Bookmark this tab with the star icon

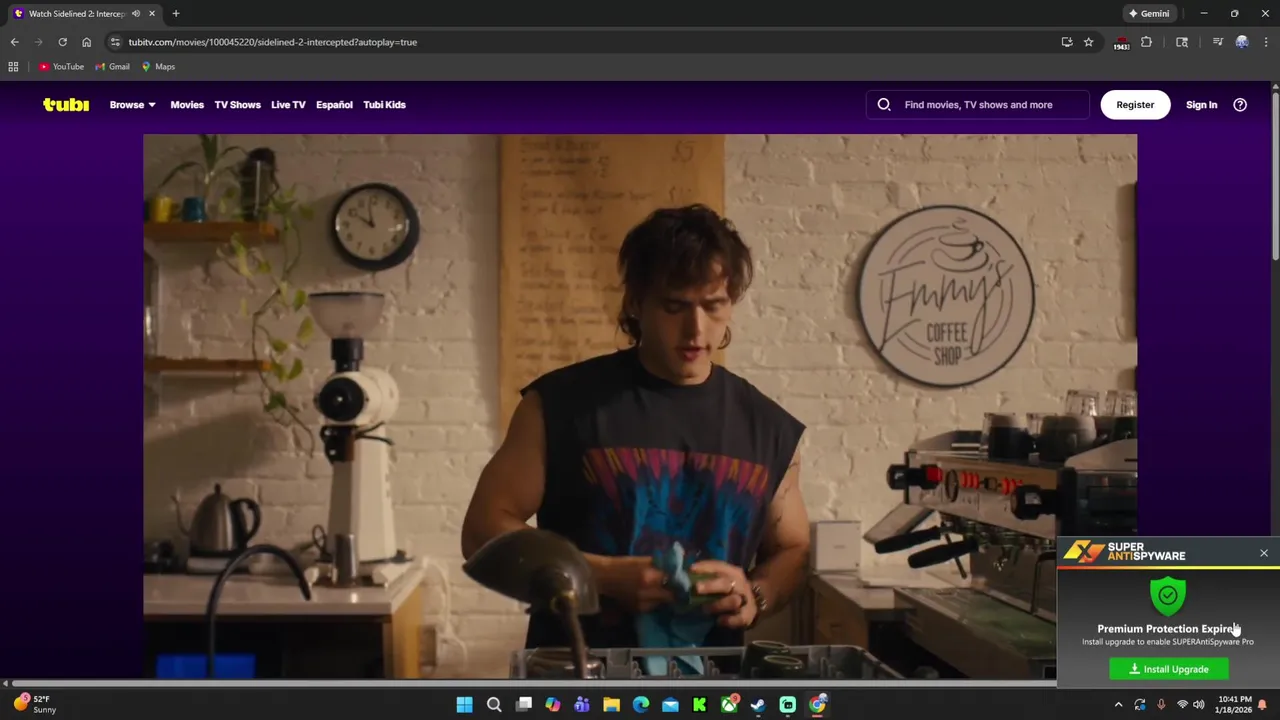coord(1088,42)
